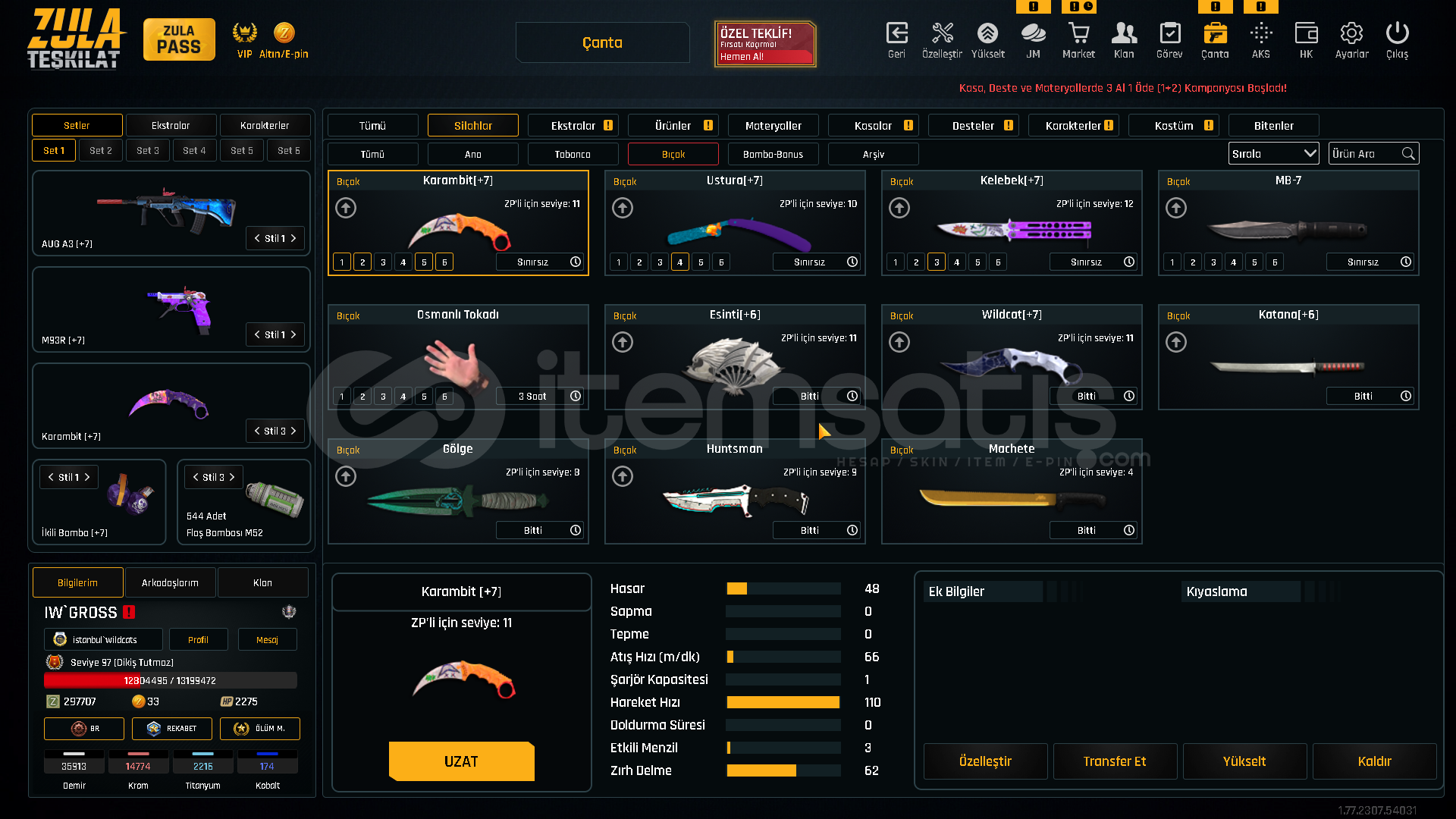Click the UZAT extend button
The height and width of the screenshot is (819, 1456).
tap(462, 761)
